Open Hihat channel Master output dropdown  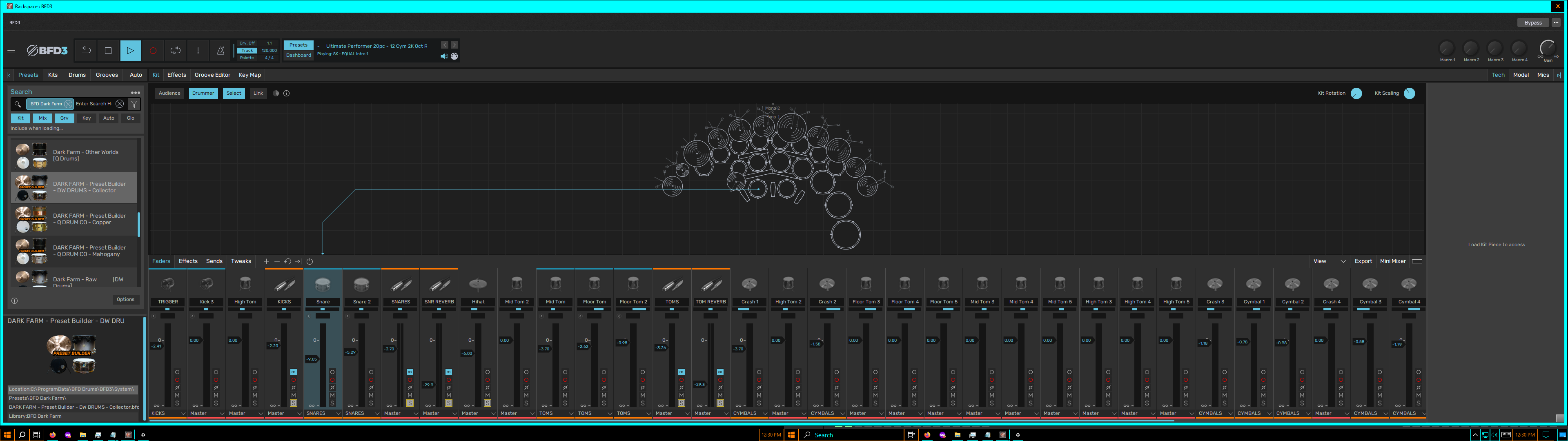pyautogui.click(x=478, y=414)
